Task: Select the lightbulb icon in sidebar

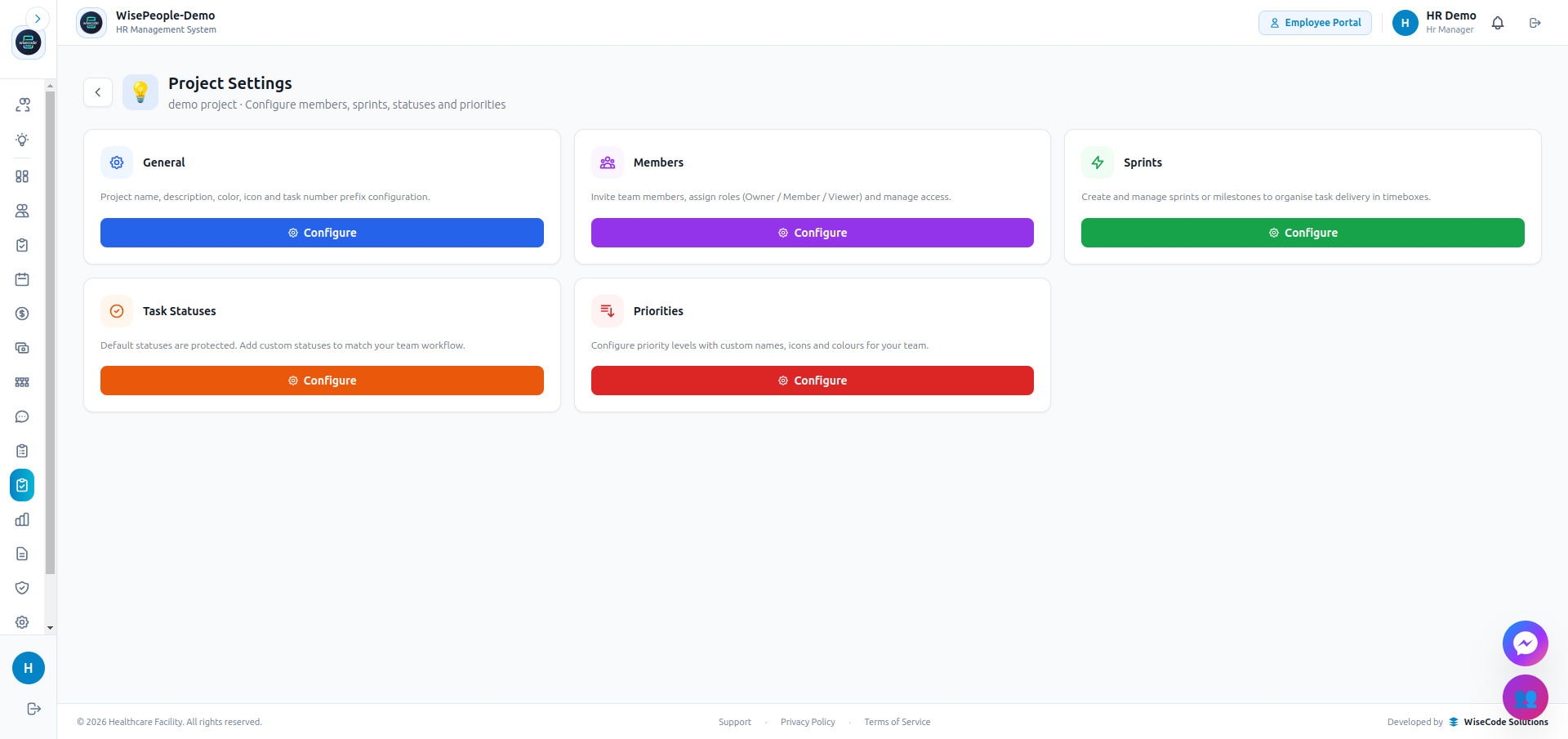Action: [x=22, y=140]
